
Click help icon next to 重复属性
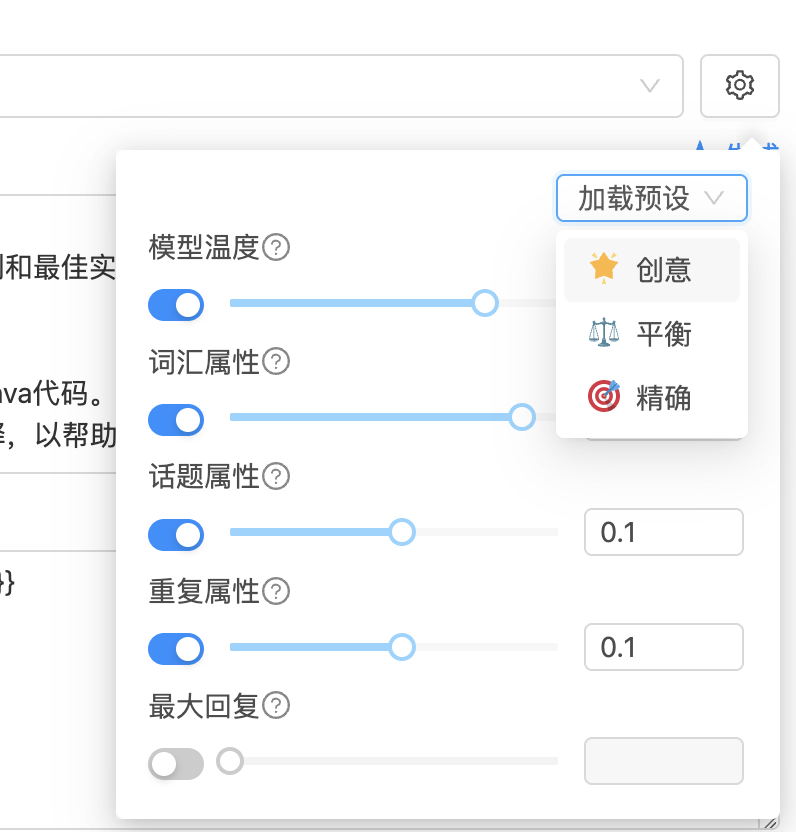pyautogui.click(x=276, y=591)
